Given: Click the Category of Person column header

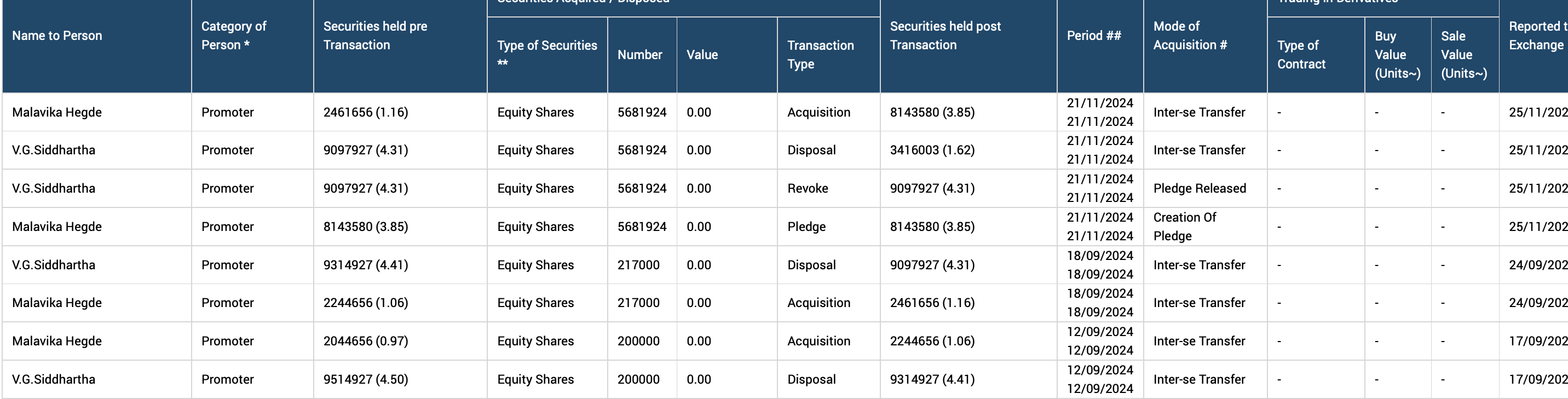Looking at the screenshot, I should (x=234, y=36).
